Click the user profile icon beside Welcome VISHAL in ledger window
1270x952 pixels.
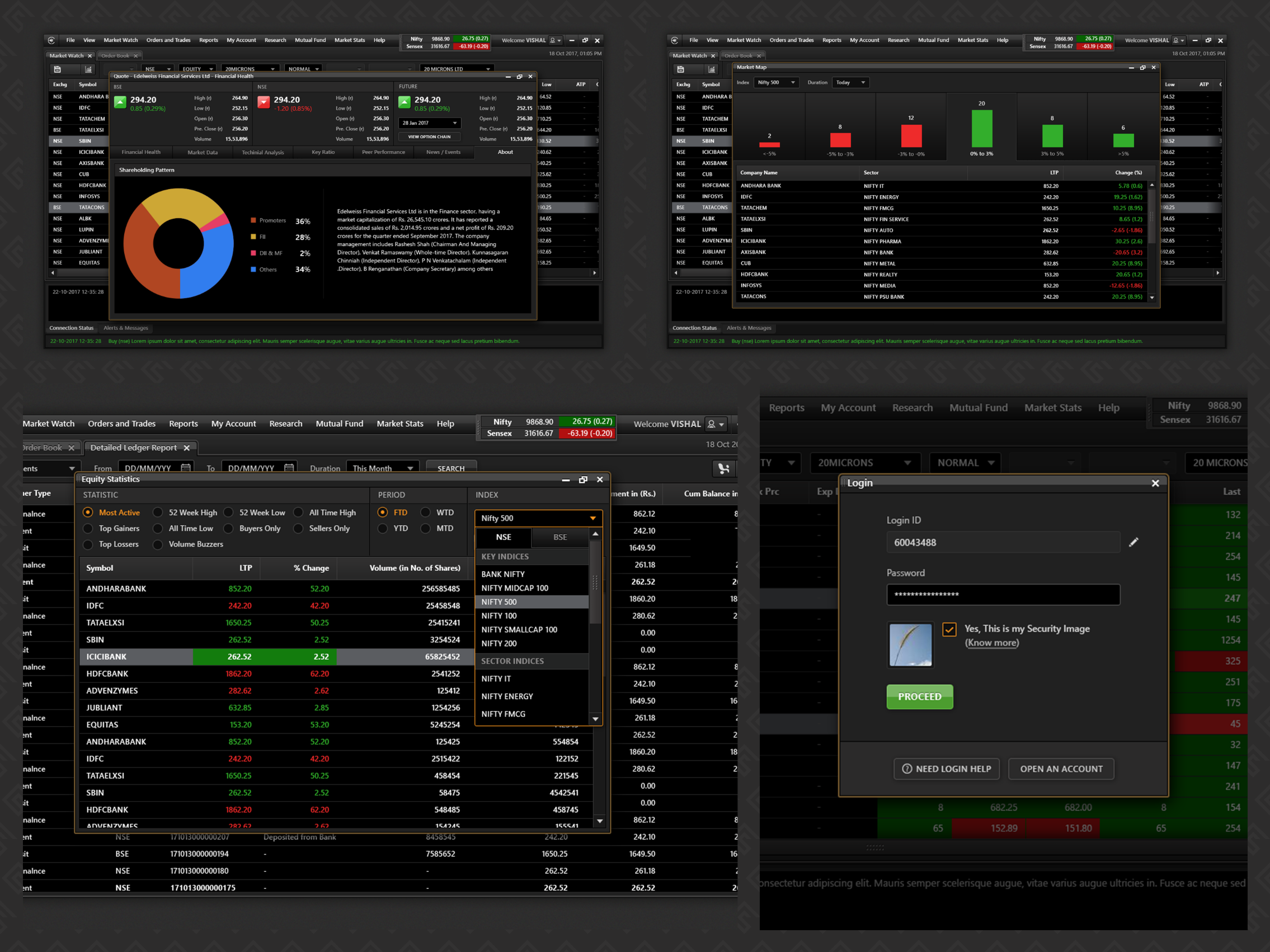(711, 424)
